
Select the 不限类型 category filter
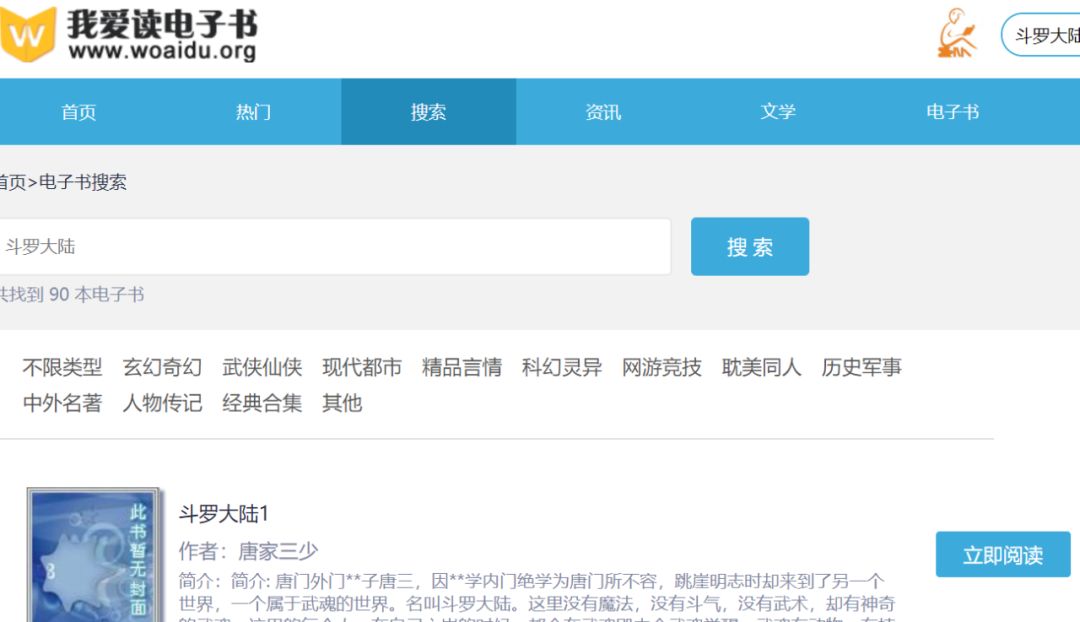pyautogui.click(x=62, y=367)
